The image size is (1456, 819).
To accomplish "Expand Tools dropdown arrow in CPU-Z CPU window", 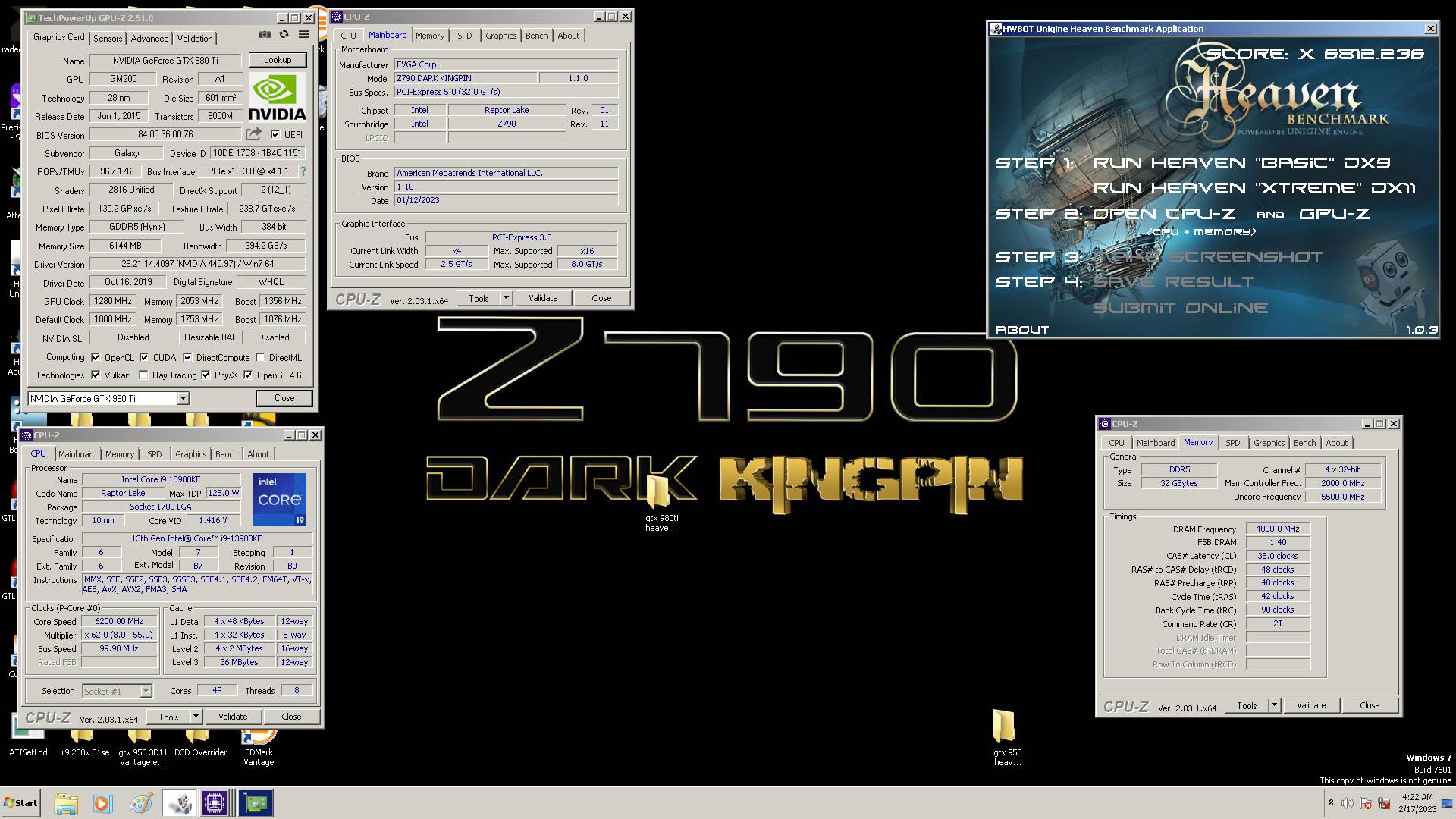I will click(x=196, y=717).
